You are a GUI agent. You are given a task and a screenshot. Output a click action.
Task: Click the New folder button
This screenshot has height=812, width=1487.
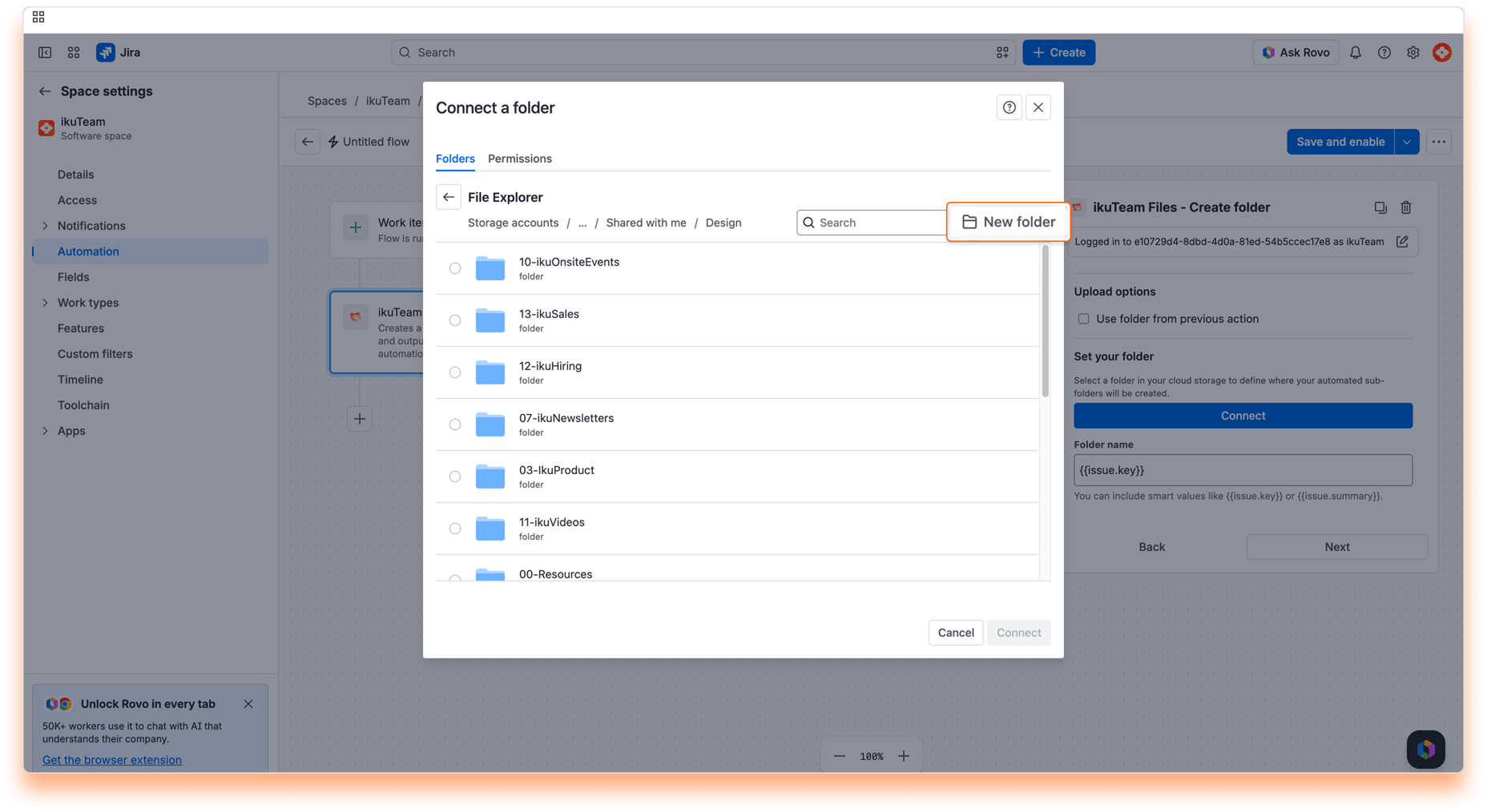pos(1008,222)
